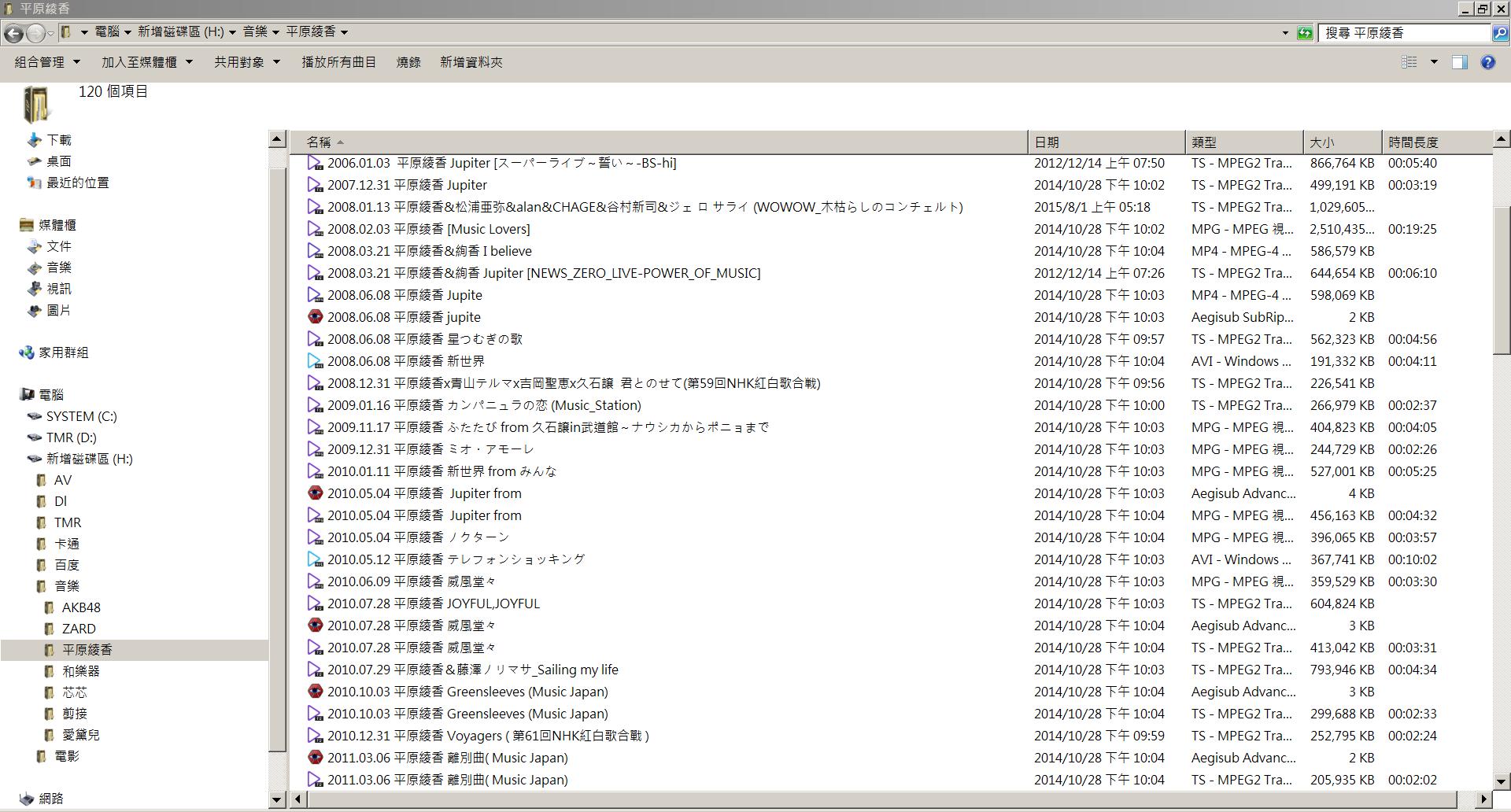
Task: Click the AVI icon of テレフォンショッキング file
Action: tap(315, 559)
